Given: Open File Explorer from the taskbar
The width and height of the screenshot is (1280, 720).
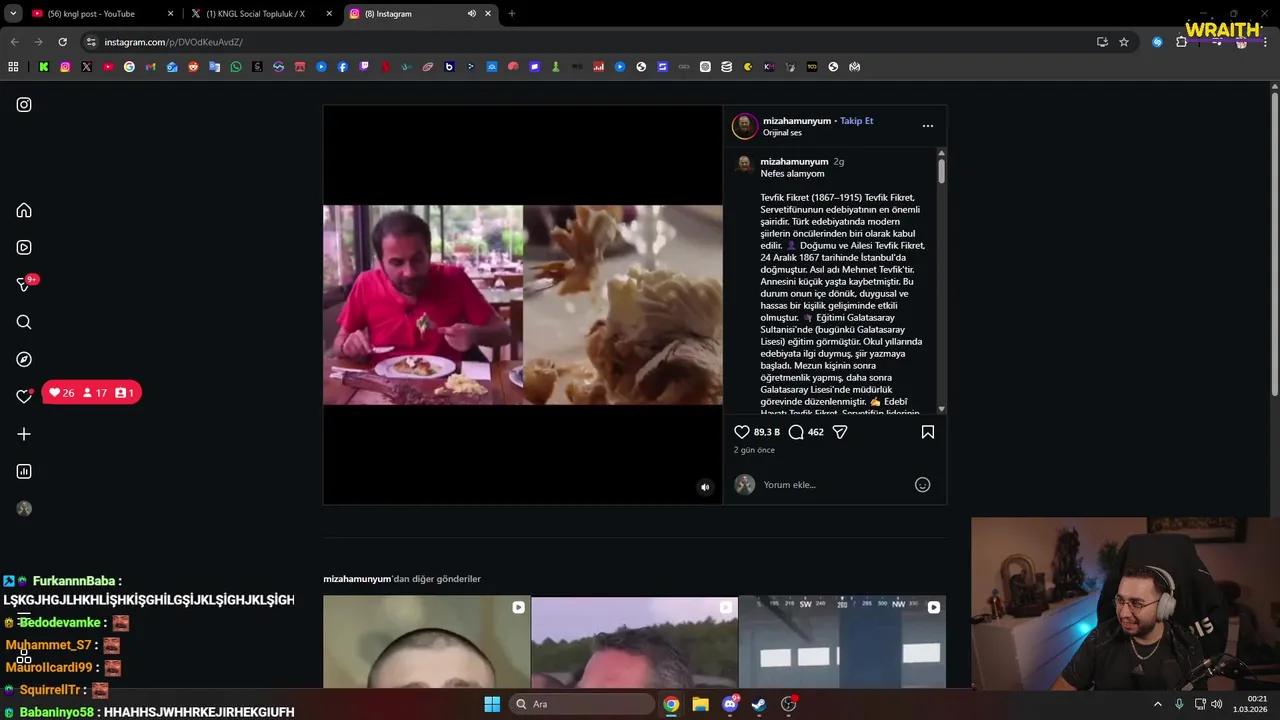Looking at the screenshot, I should coord(700,704).
